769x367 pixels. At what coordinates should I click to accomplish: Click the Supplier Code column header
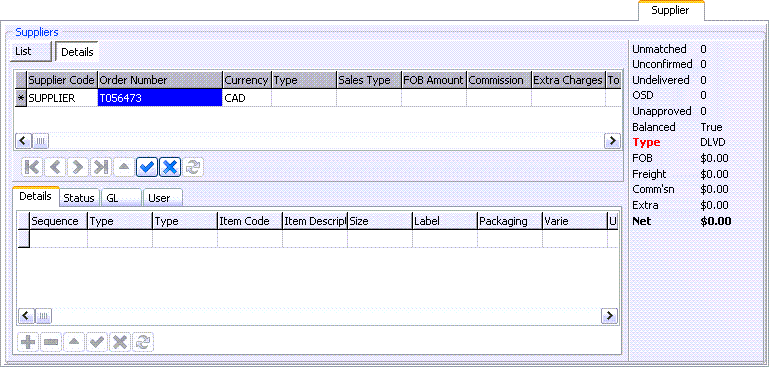click(x=62, y=80)
